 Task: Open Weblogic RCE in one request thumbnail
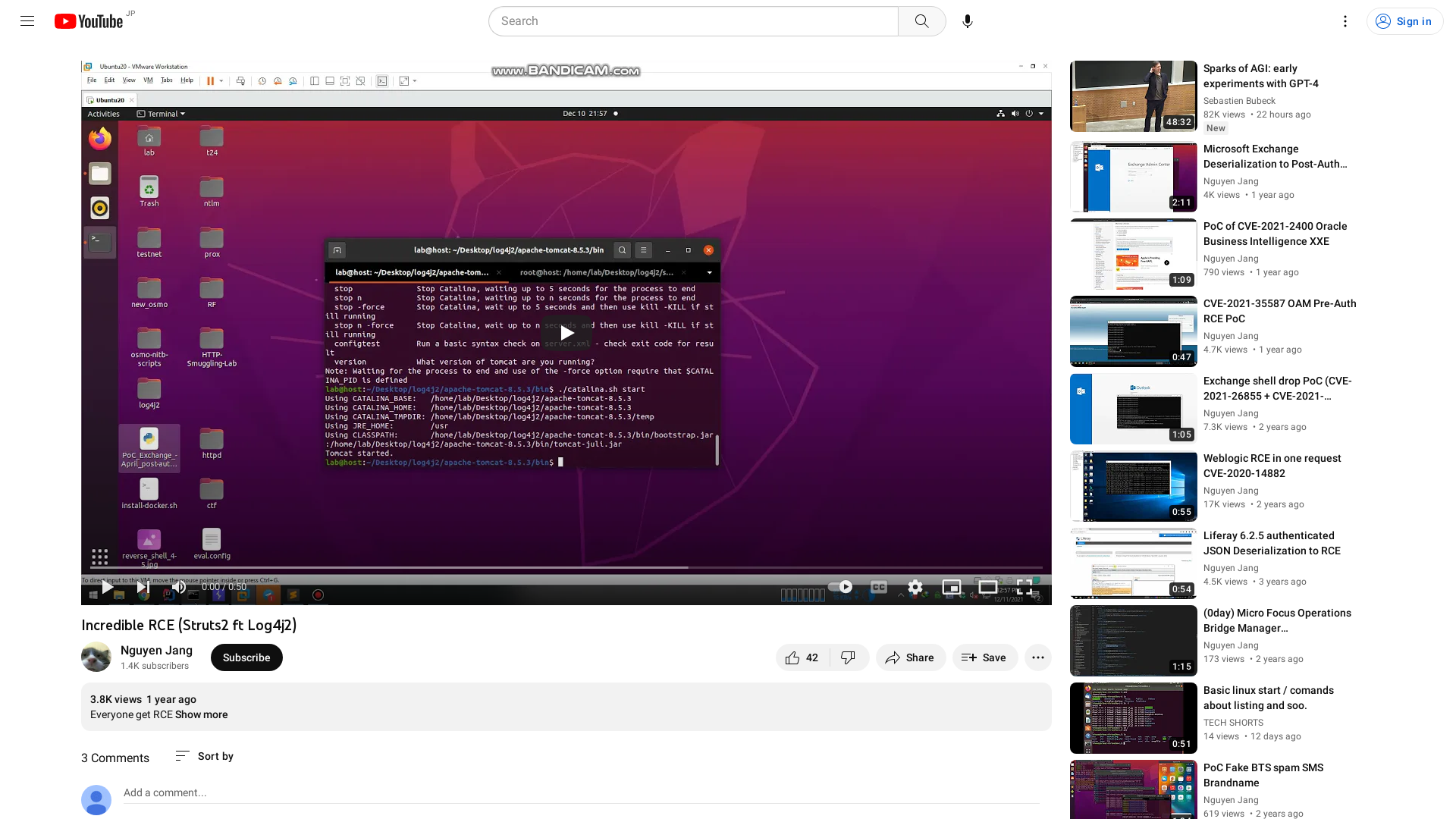[x=1133, y=486]
